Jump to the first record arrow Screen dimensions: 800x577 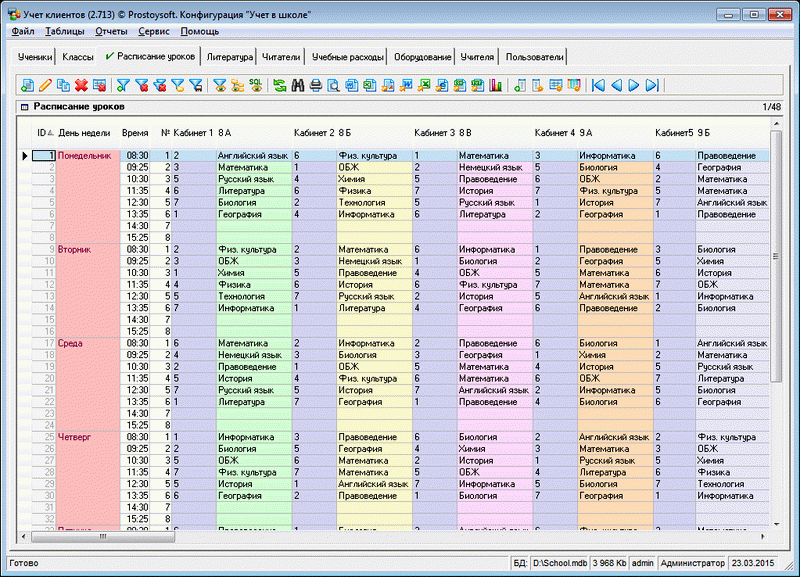[x=598, y=86]
